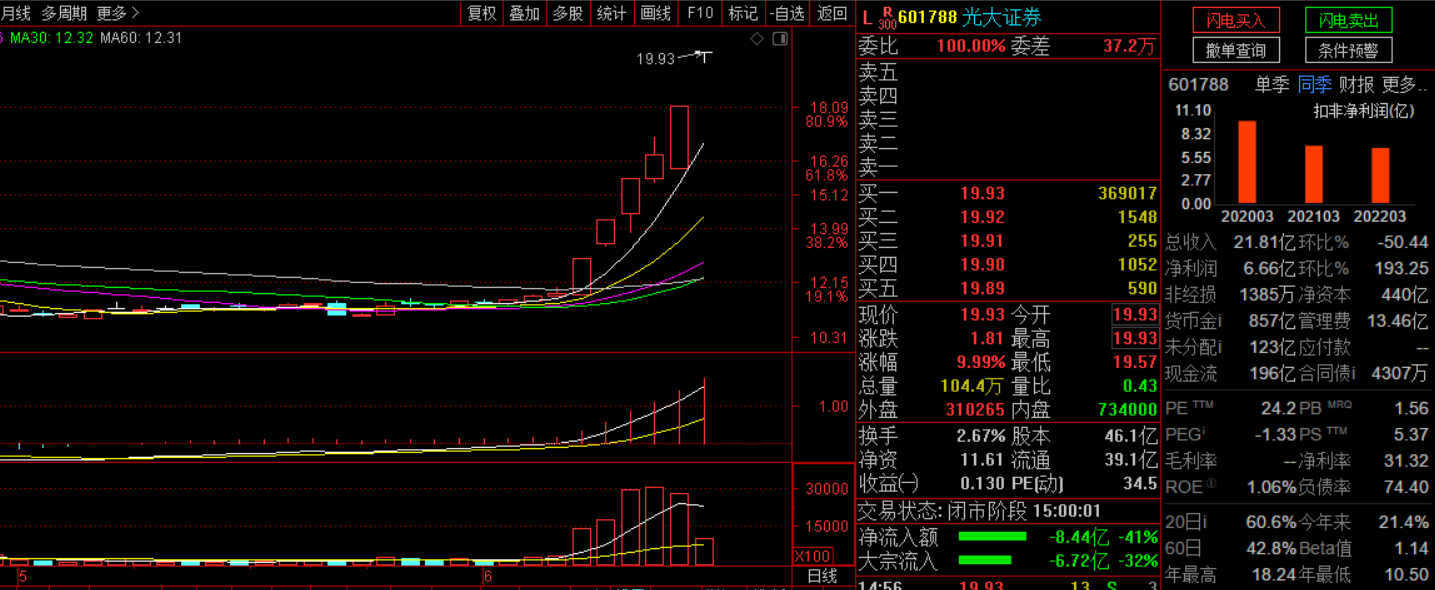Click the R300 index badge beside the stock code
Image resolution: width=1435 pixels, height=590 pixels.
[x=886, y=17]
